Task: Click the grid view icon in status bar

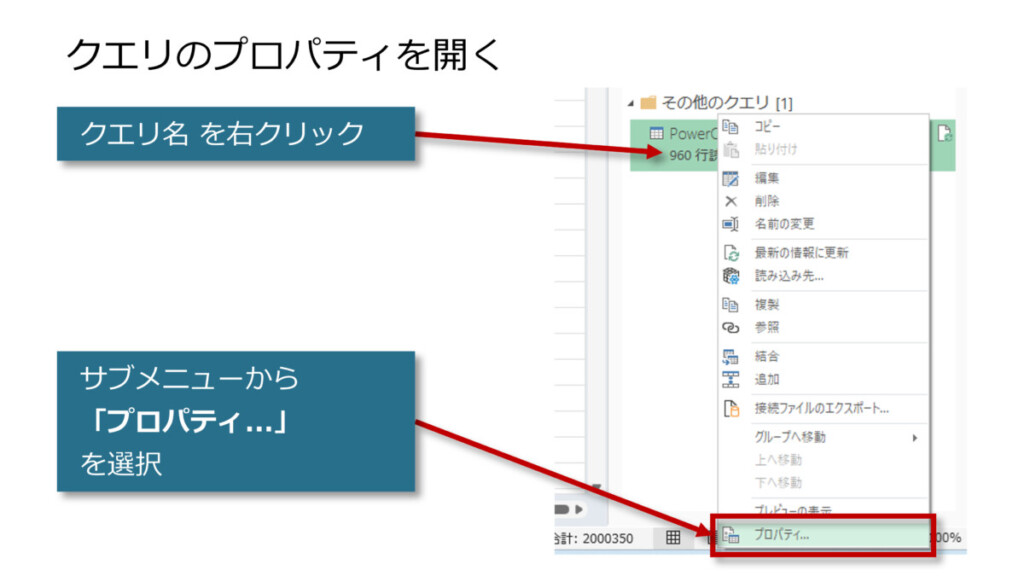Action: click(674, 538)
